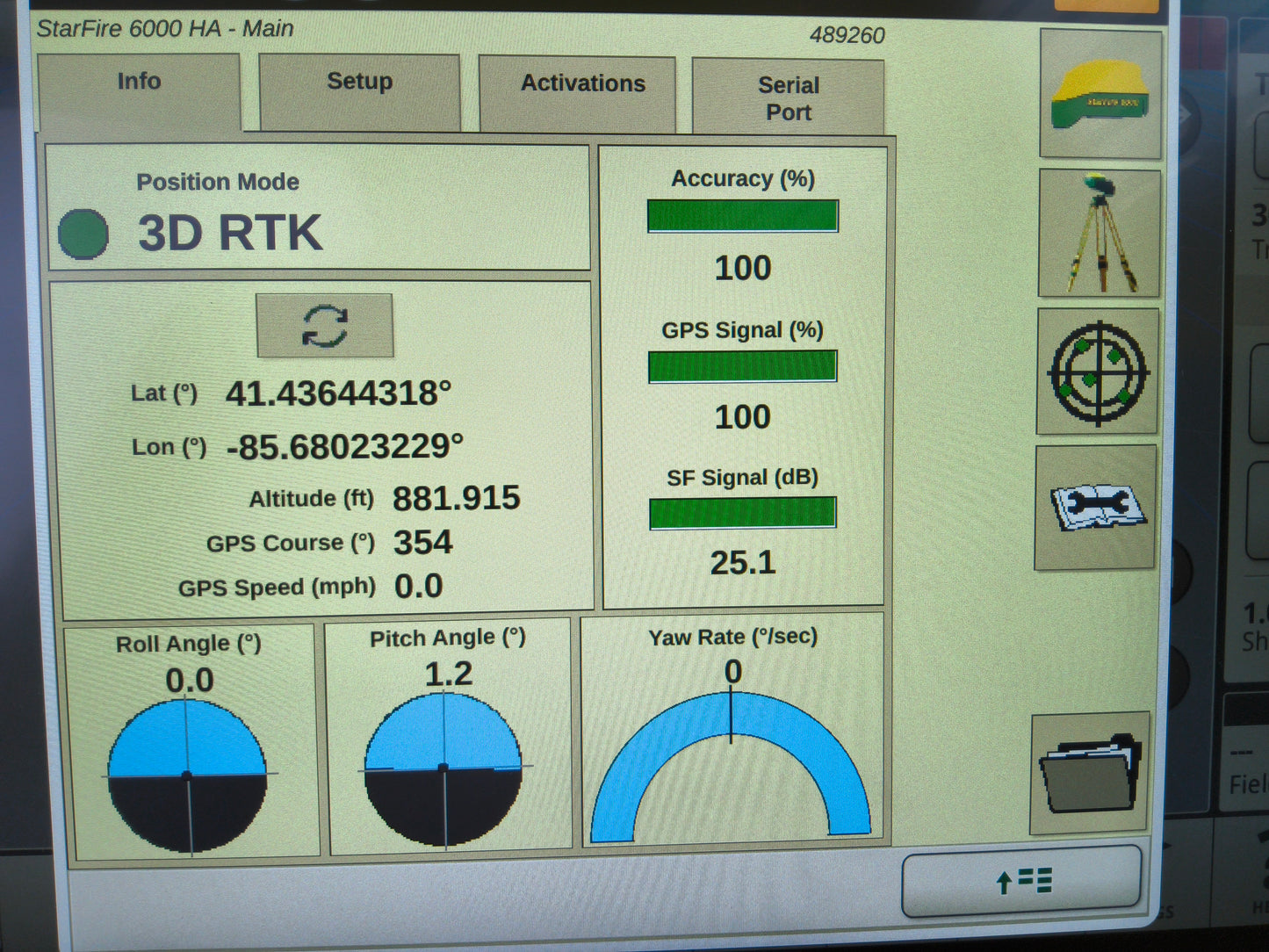Select longitude value -85.68023229°
This screenshot has width=1269, height=952.
point(345,447)
